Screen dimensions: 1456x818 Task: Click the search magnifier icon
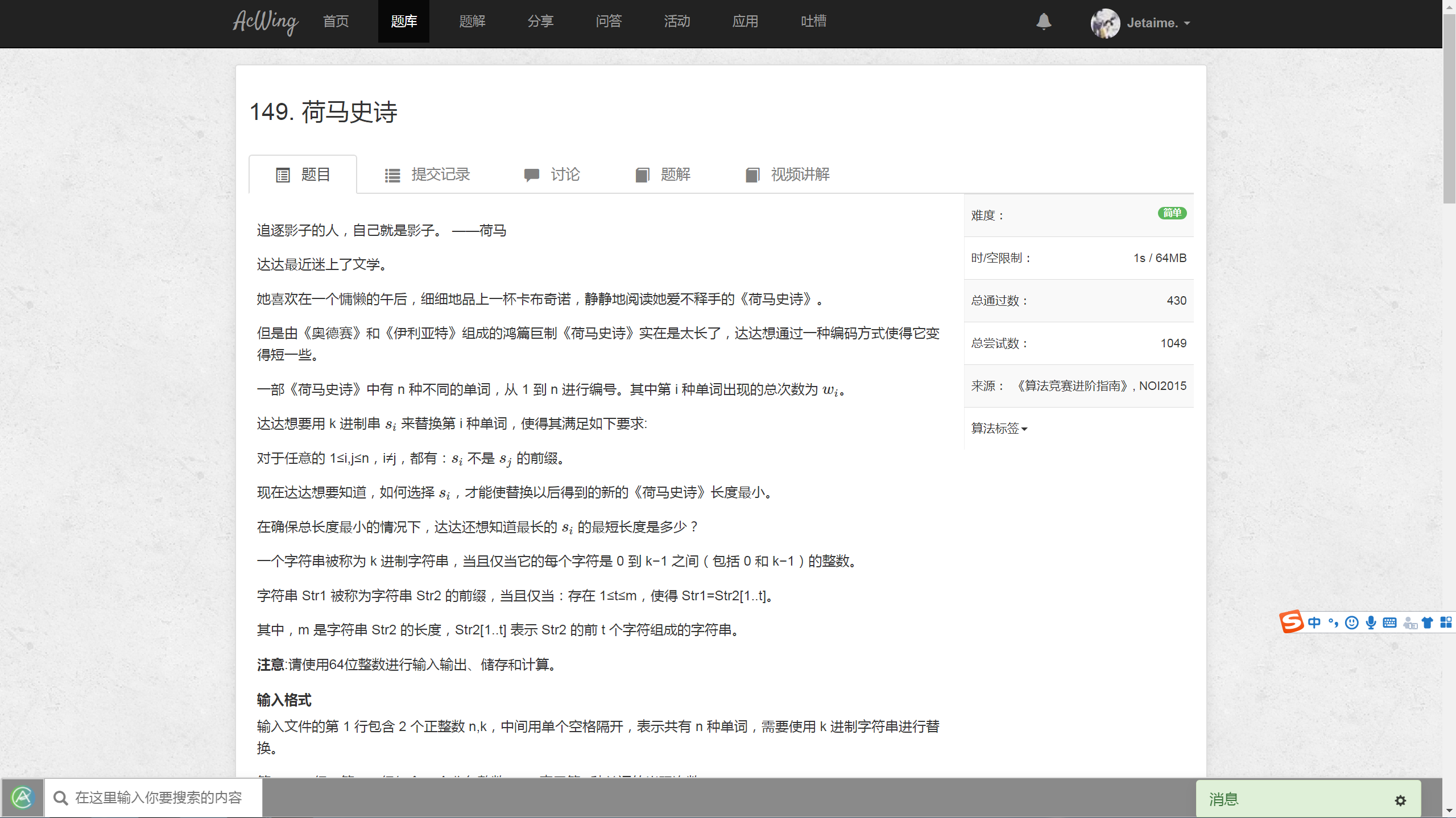coord(60,798)
